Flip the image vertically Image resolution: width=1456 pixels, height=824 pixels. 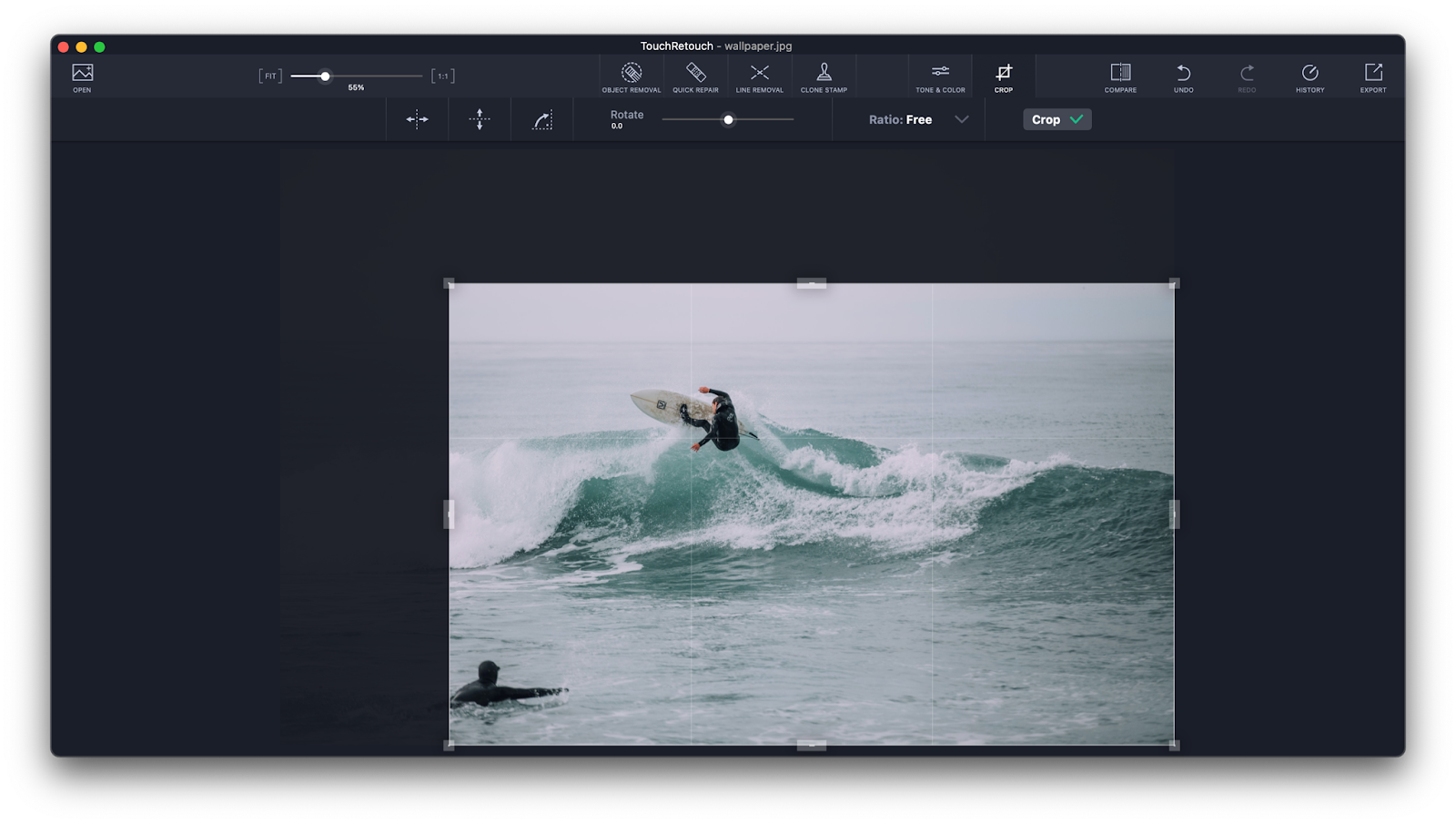pos(480,119)
